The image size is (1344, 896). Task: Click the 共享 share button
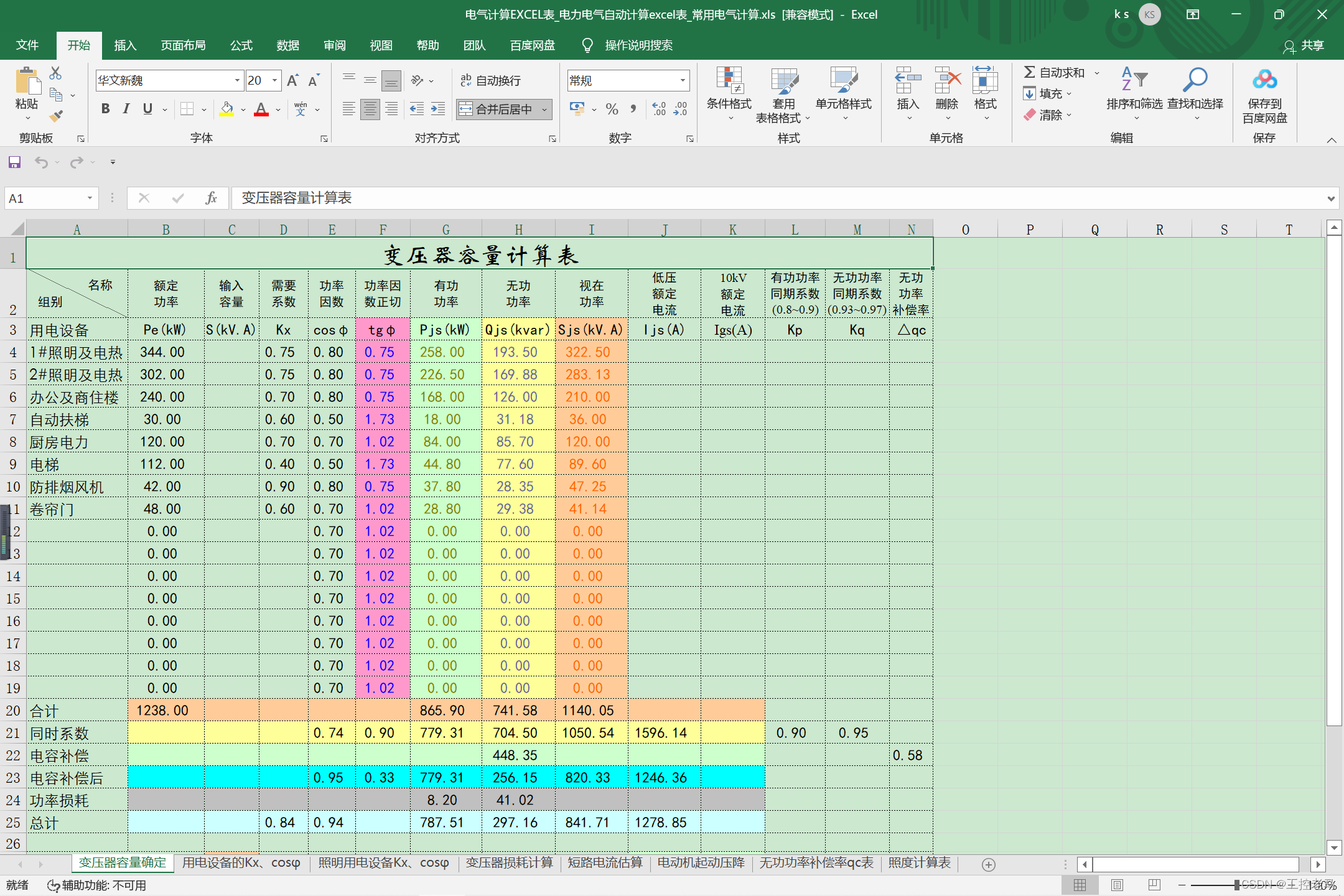[1304, 45]
